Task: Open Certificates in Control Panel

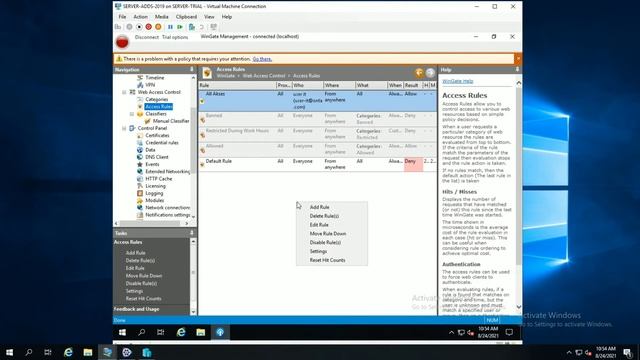Action: pos(157,135)
